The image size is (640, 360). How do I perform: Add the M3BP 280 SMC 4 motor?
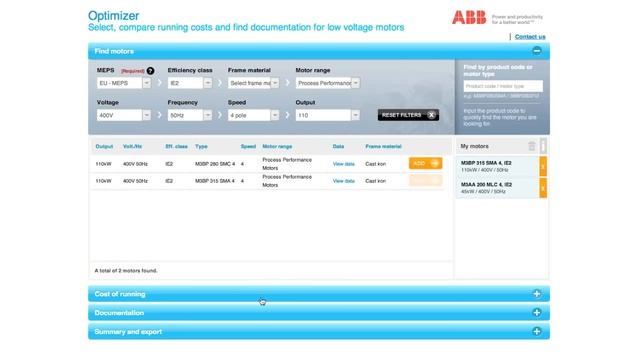(x=425, y=163)
